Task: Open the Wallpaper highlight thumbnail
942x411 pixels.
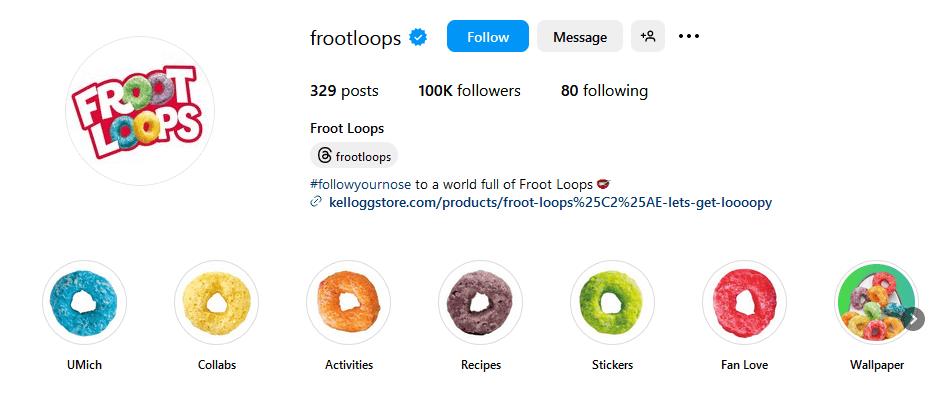Action: 875,303
